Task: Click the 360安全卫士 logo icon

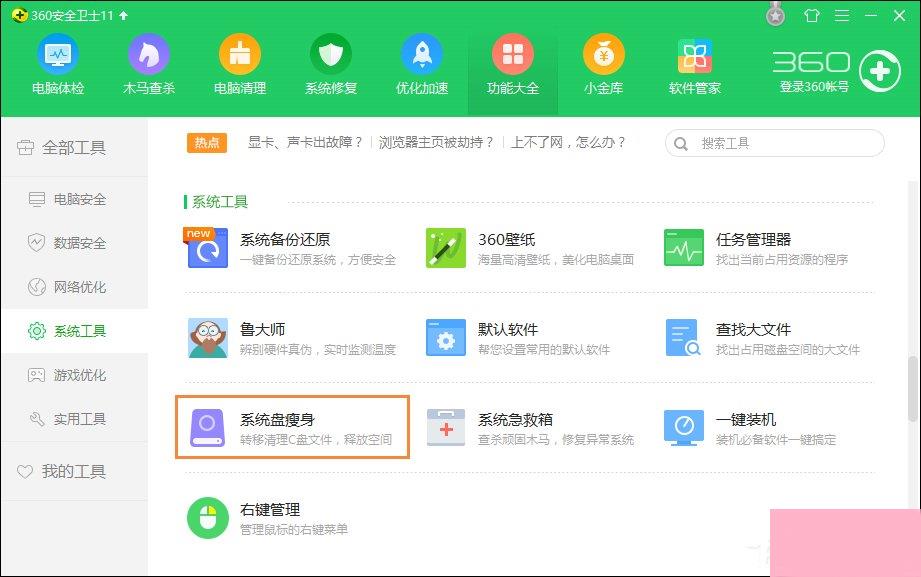Action: point(19,15)
